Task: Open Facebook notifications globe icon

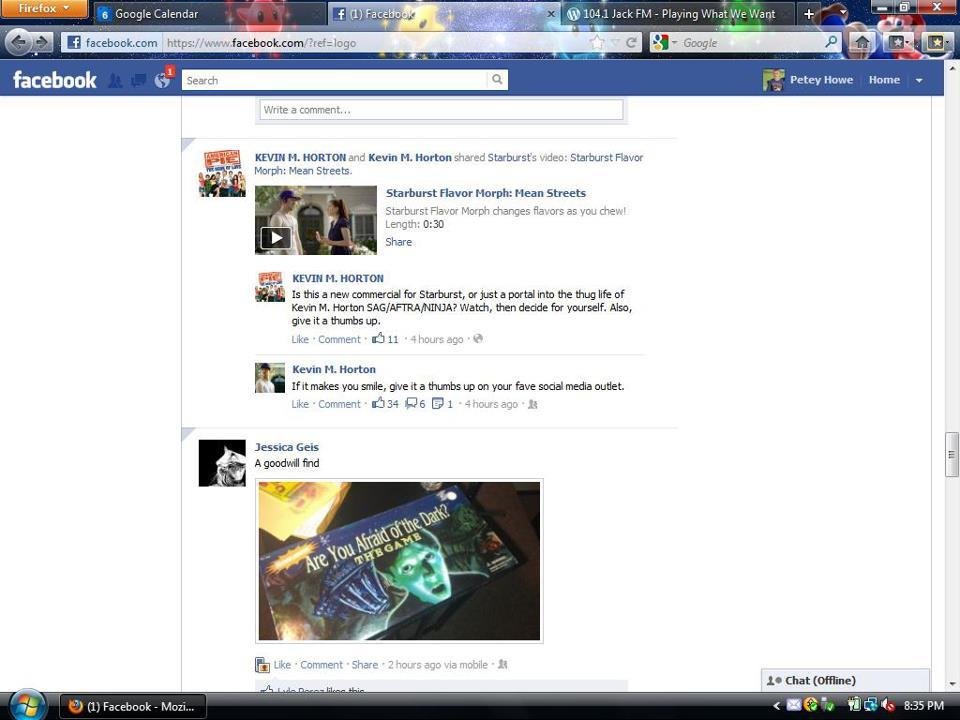Action: click(162, 80)
